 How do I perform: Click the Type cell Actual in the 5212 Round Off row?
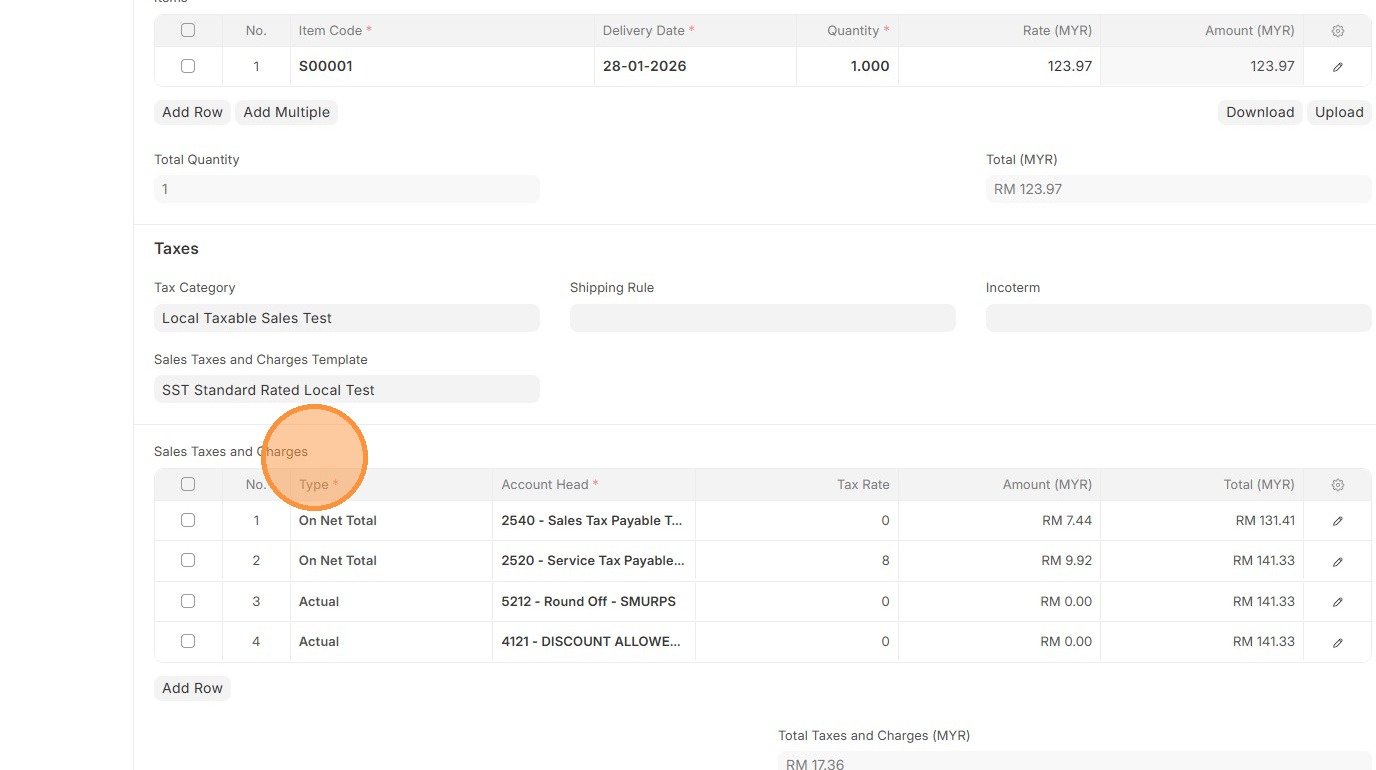391,601
